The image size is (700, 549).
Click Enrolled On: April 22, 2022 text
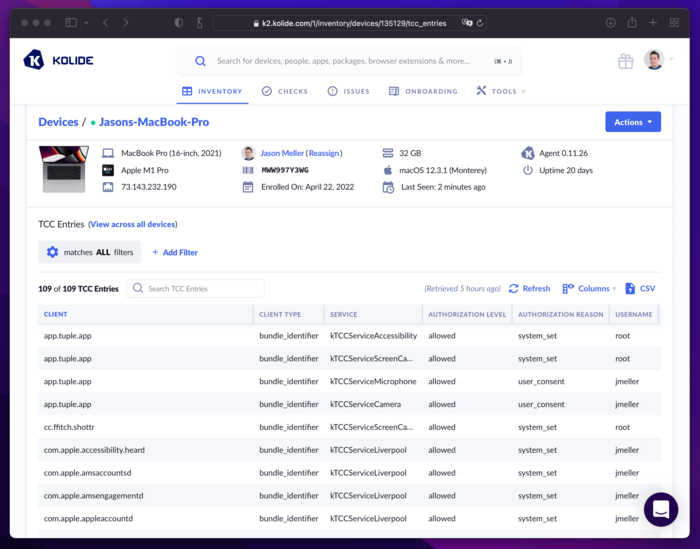coord(308,187)
